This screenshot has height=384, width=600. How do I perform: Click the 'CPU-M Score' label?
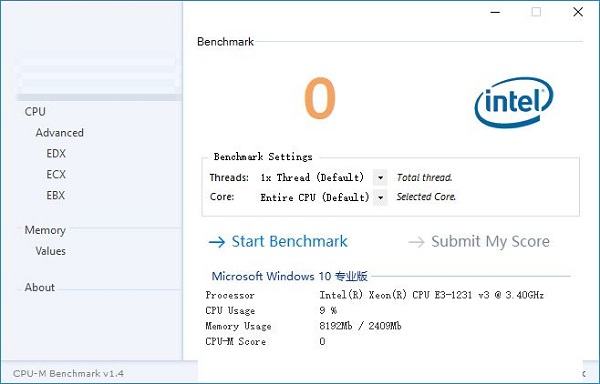pos(235,342)
